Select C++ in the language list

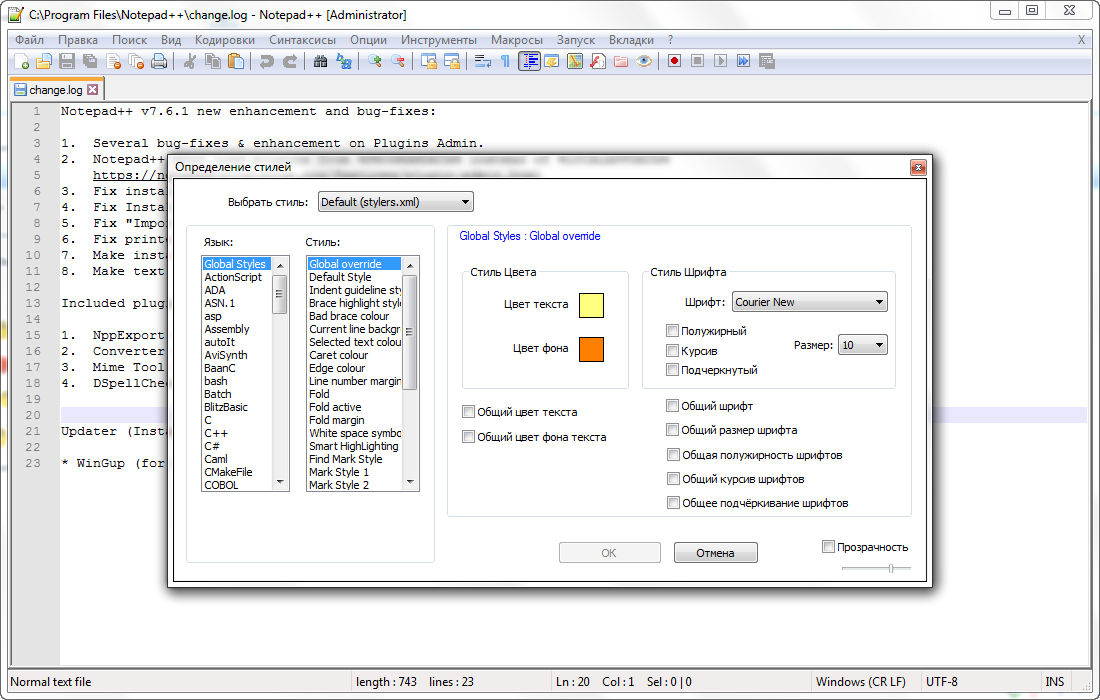[217, 433]
